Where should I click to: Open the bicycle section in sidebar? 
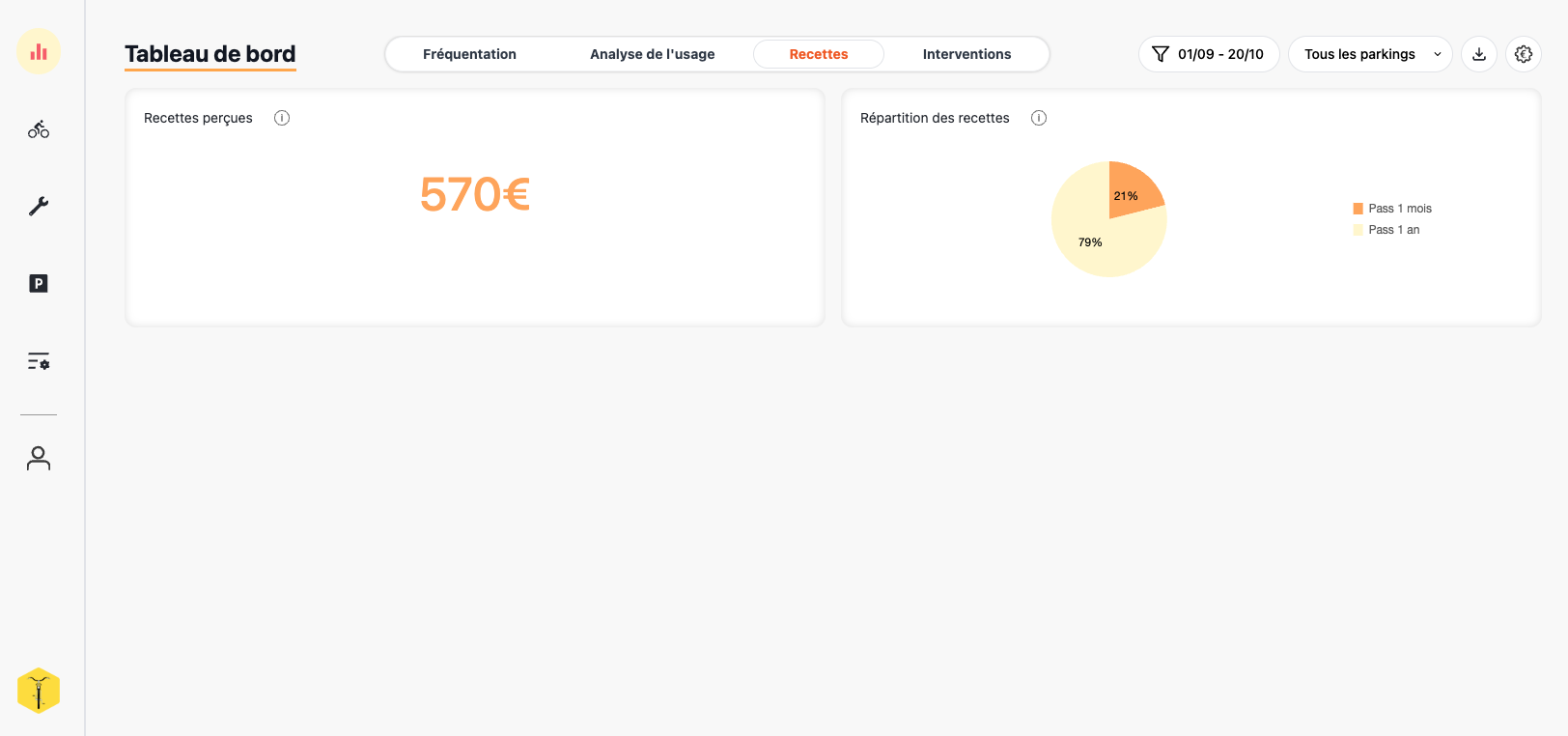click(x=39, y=129)
